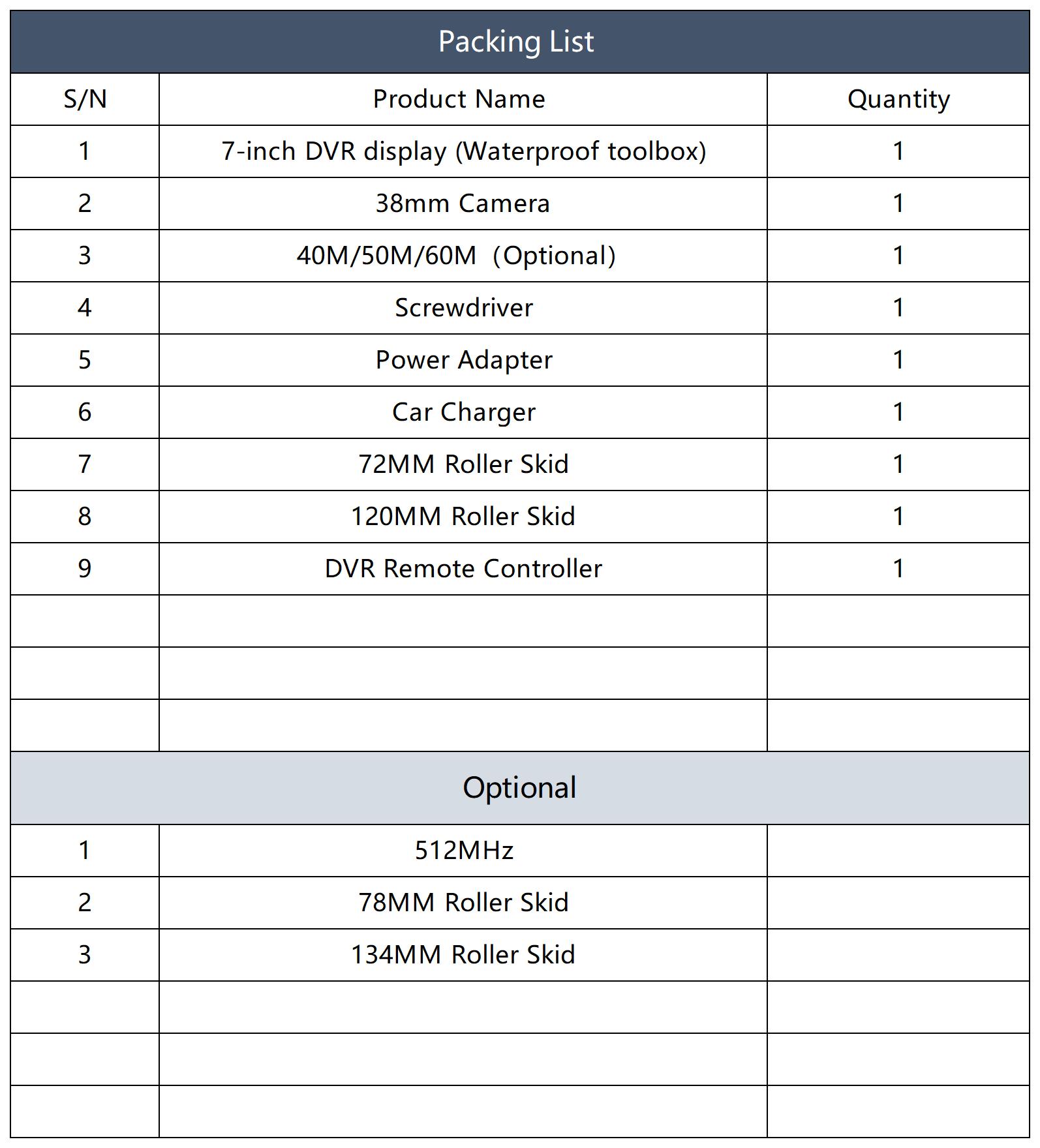This screenshot has width=1040, height=1148.
Task: Click the DVR Remote Controller cell
Action: click(x=463, y=569)
